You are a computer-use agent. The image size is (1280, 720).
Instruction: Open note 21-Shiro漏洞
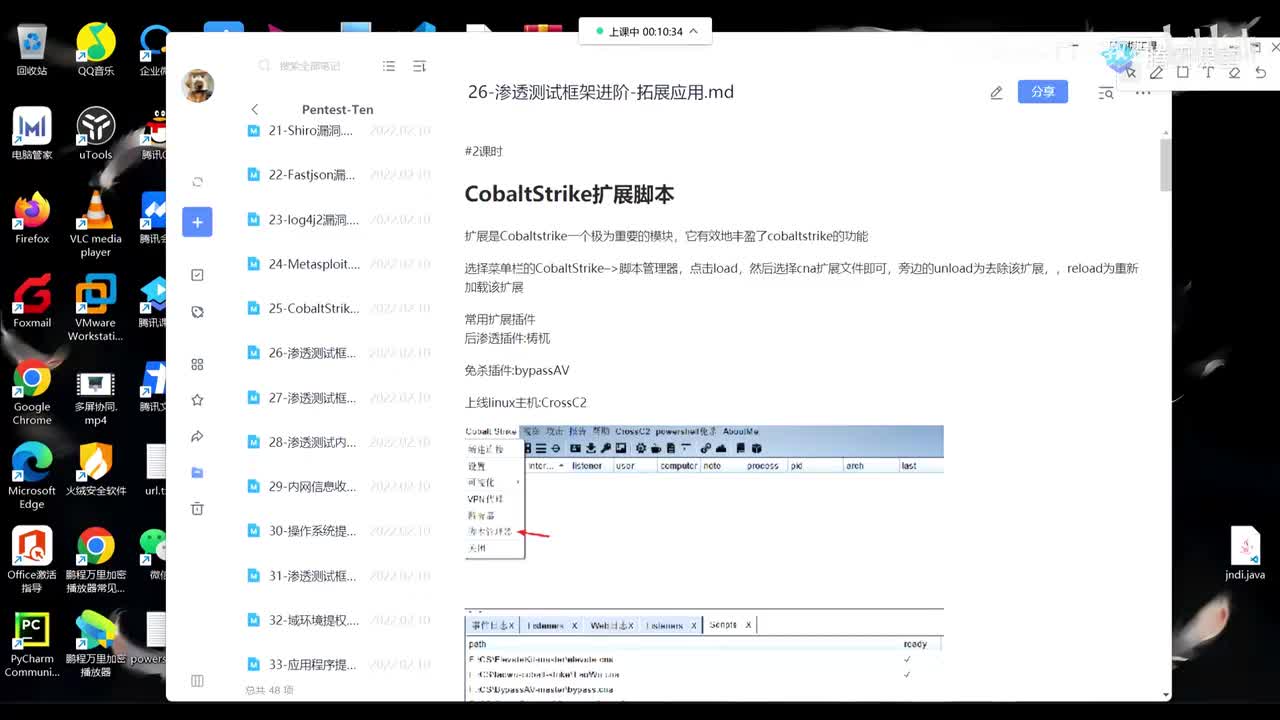pyautogui.click(x=337, y=131)
